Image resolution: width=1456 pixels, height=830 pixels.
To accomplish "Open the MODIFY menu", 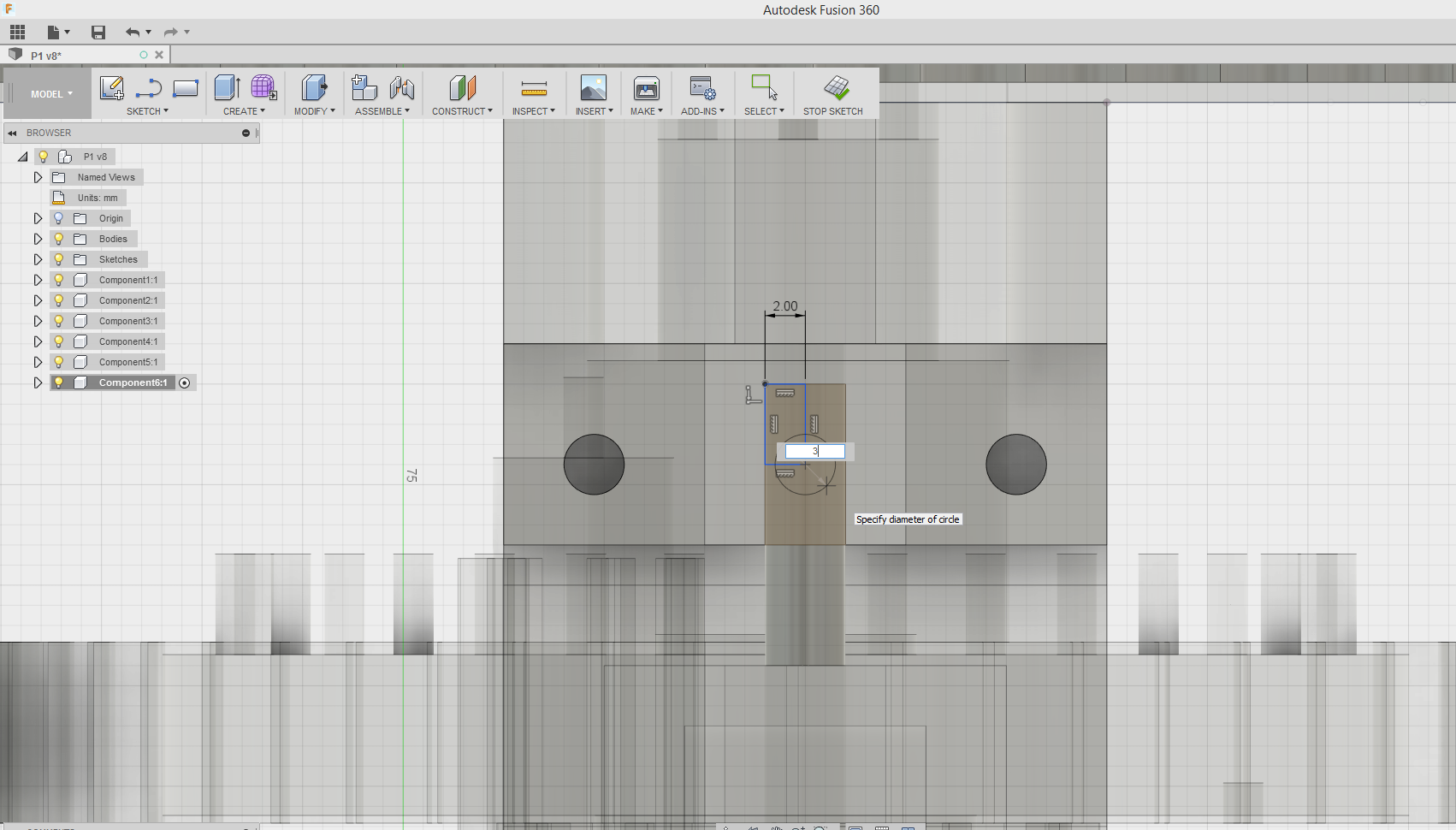I will [x=314, y=111].
